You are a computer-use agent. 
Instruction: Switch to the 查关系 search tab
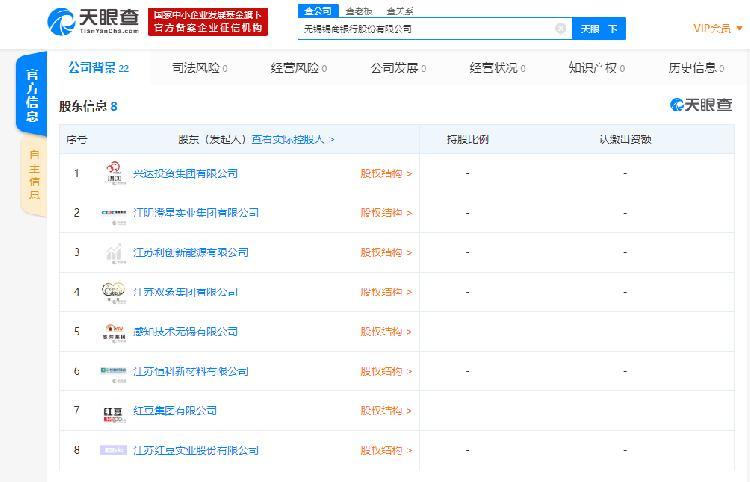click(400, 11)
